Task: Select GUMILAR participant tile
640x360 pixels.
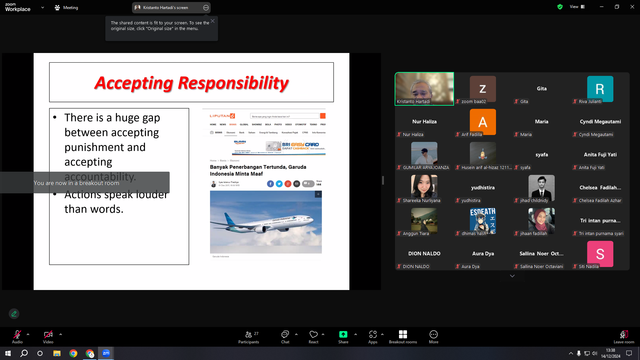Action: point(424,155)
